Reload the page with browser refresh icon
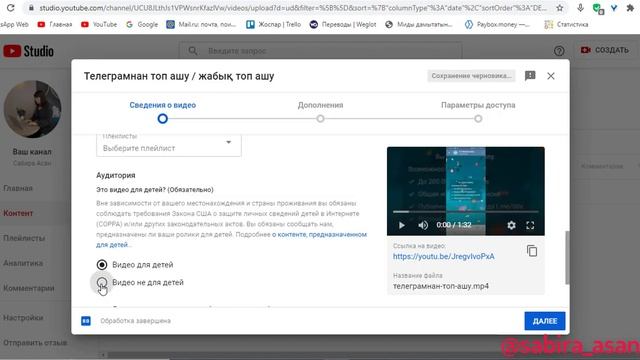 11,8
